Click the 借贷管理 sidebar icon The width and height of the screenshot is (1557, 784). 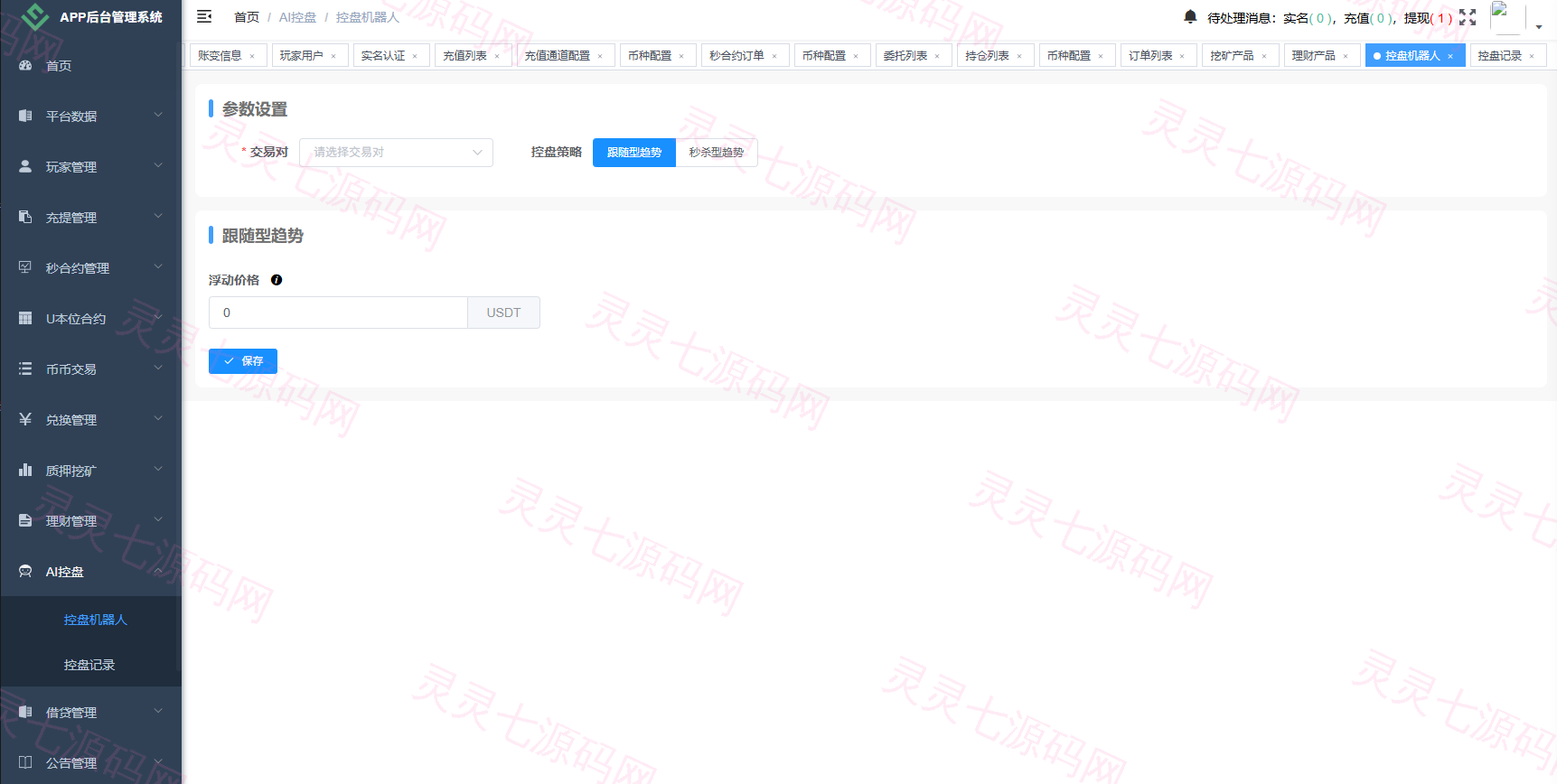25,713
